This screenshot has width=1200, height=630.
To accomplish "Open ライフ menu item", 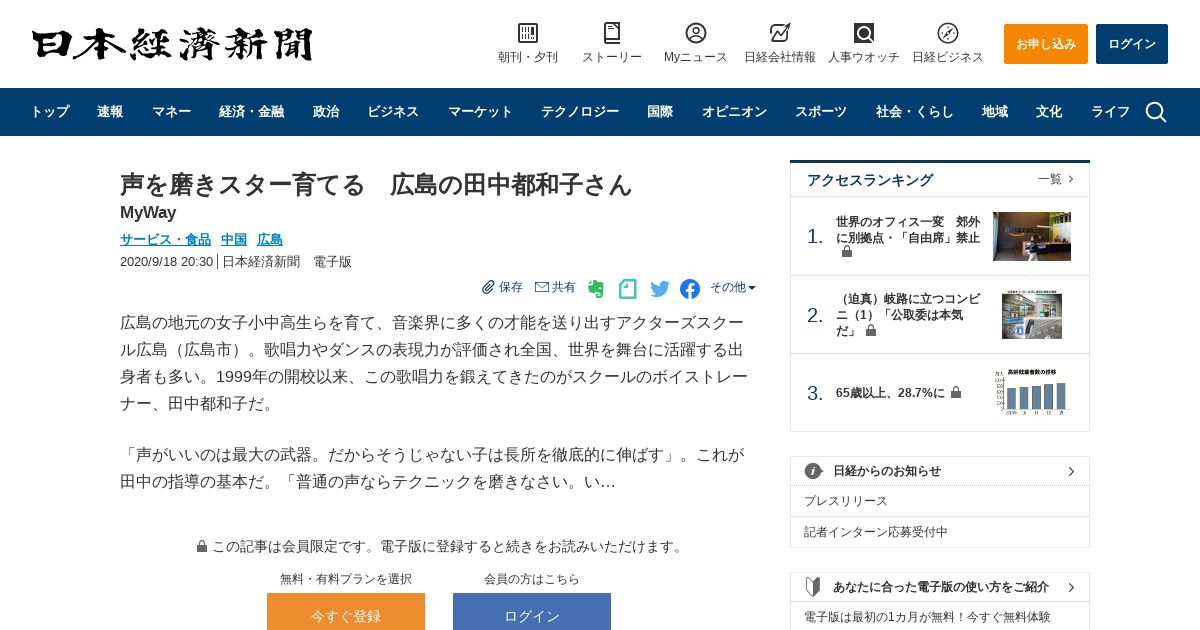I will (x=1110, y=112).
